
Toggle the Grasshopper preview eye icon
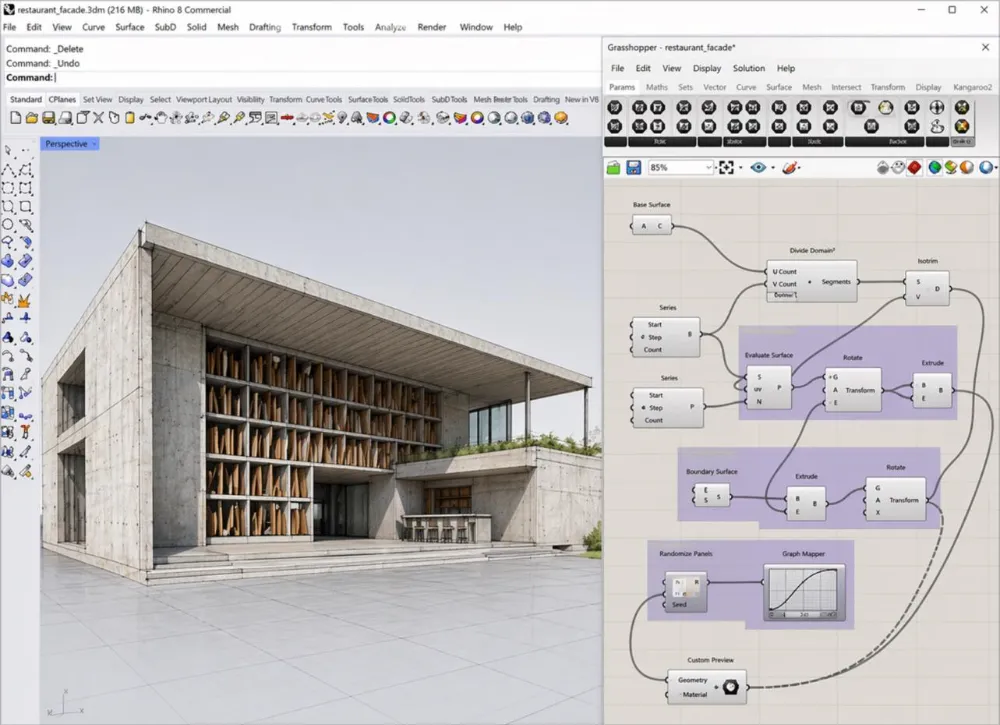[758, 168]
